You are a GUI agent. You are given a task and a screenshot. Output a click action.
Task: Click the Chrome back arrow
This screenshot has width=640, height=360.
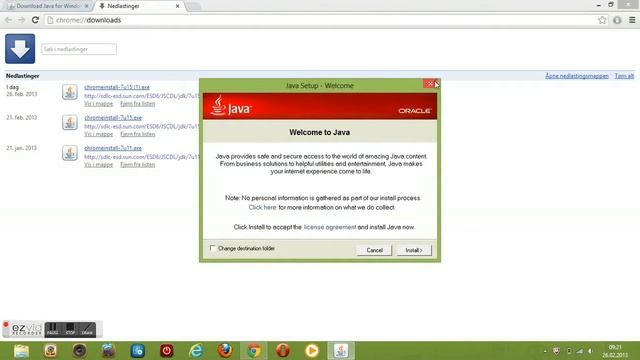8,20
